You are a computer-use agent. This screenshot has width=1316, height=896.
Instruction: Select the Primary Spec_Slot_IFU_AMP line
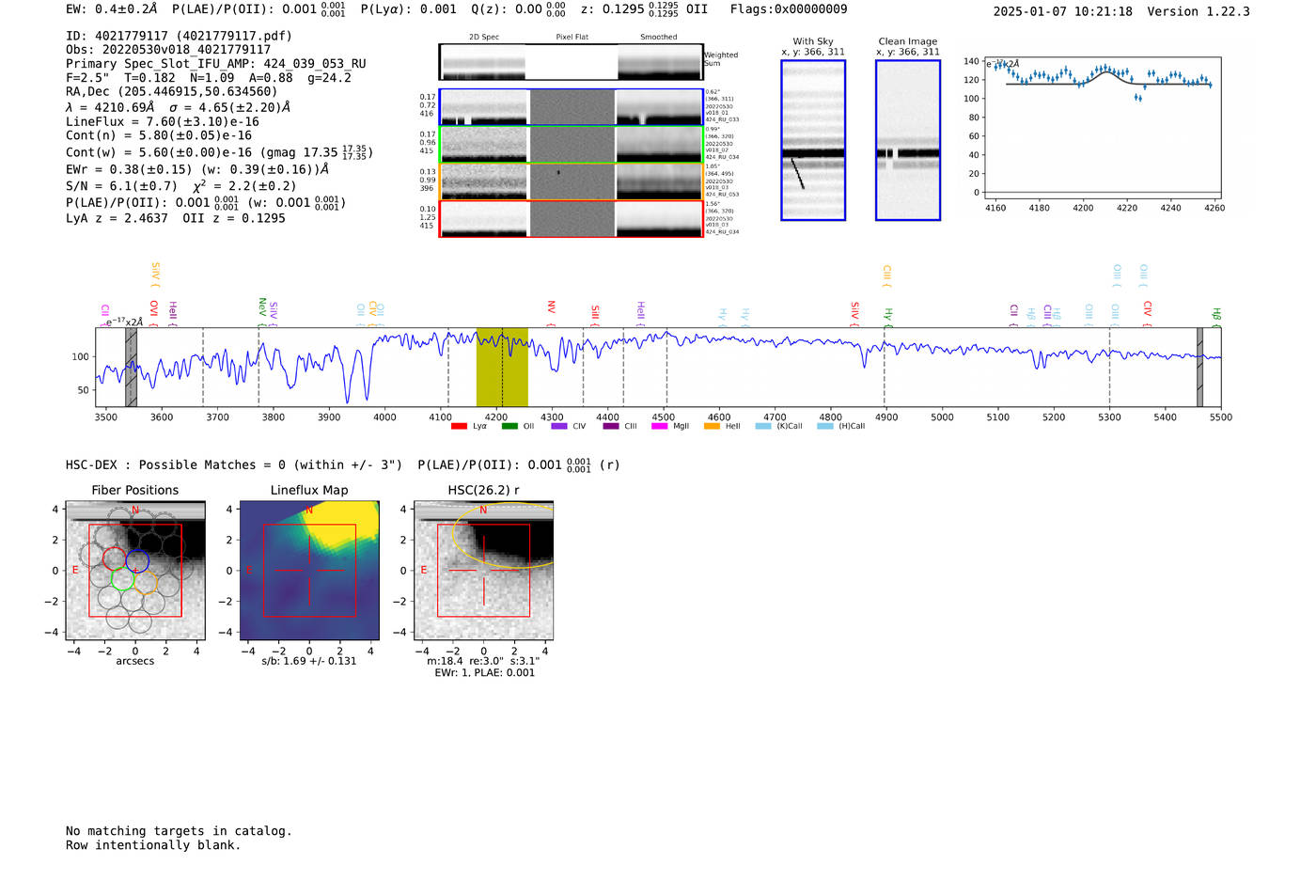coord(216,63)
